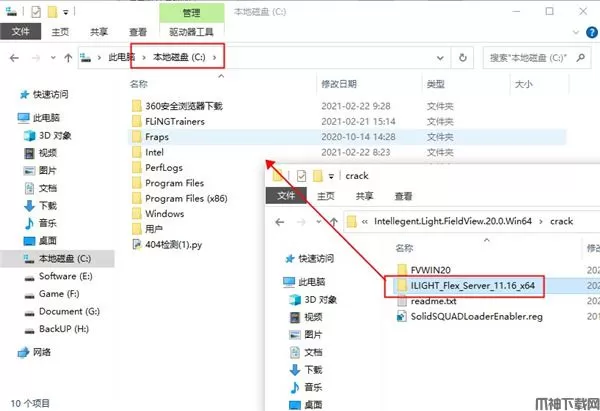Expand the chevron after 本地磁盘 (C:) in breadcrumb
The height and width of the screenshot is (411, 600).
coord(214,57)
